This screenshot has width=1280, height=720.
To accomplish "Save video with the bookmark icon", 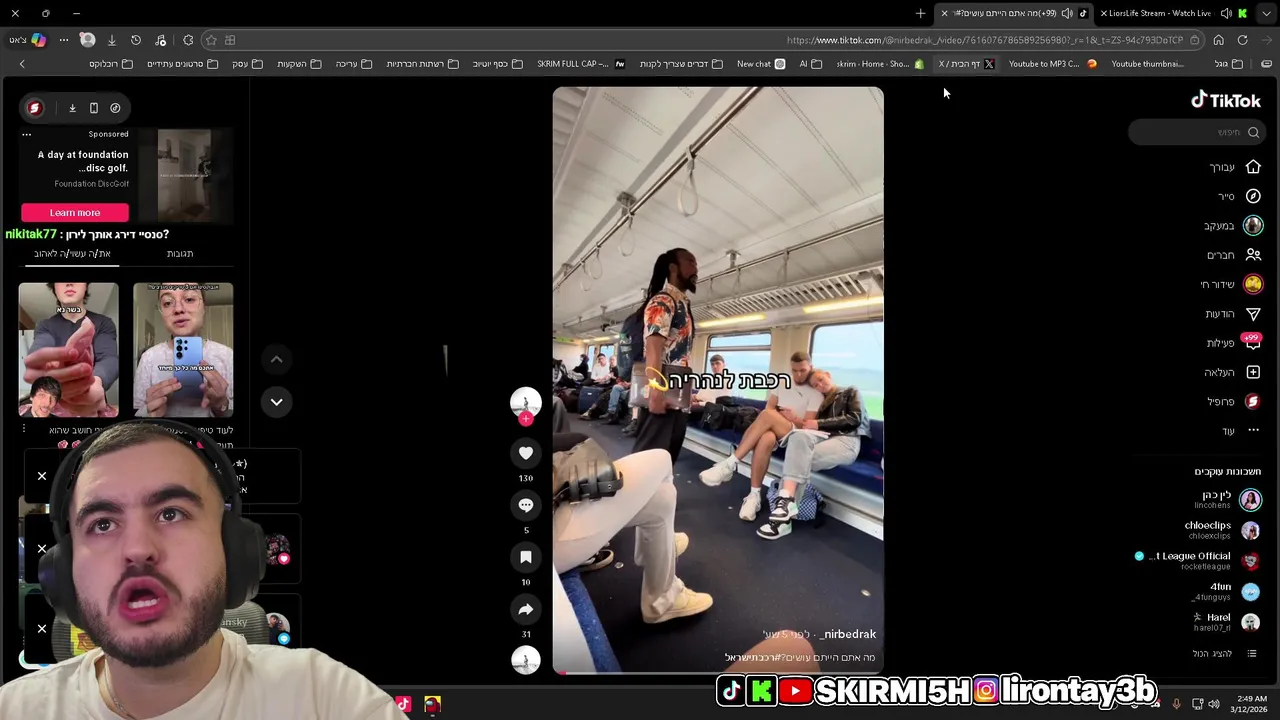I will [525, 557].
